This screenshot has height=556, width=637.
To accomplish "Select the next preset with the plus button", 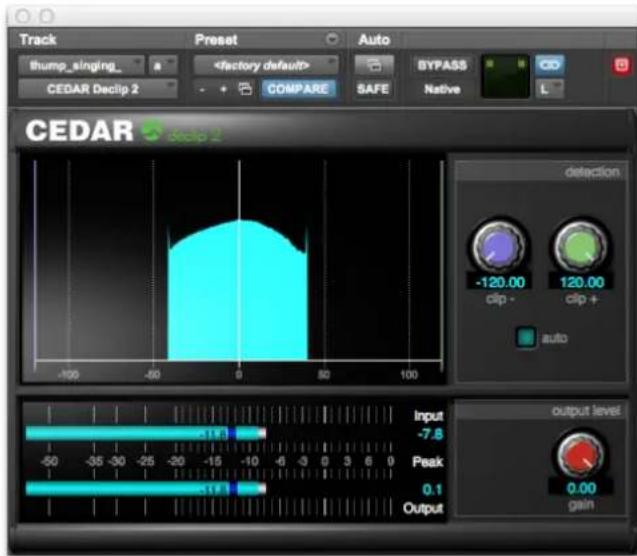I will tap(223, 89).
